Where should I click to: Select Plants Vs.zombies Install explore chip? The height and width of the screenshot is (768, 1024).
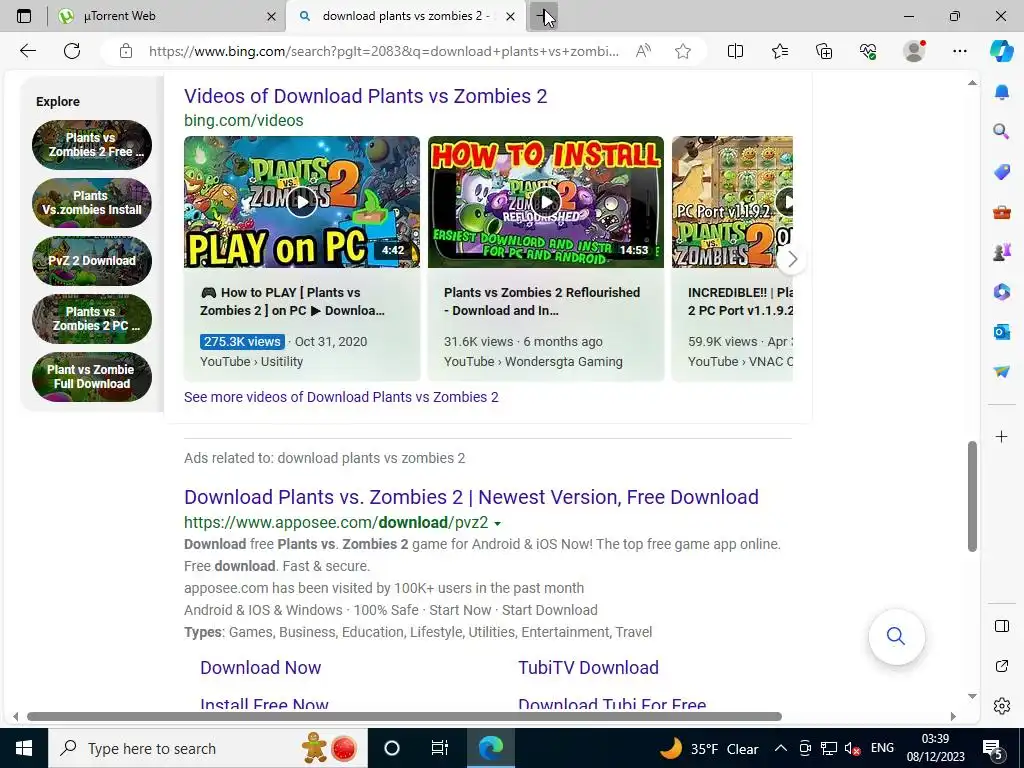point(92,202)
